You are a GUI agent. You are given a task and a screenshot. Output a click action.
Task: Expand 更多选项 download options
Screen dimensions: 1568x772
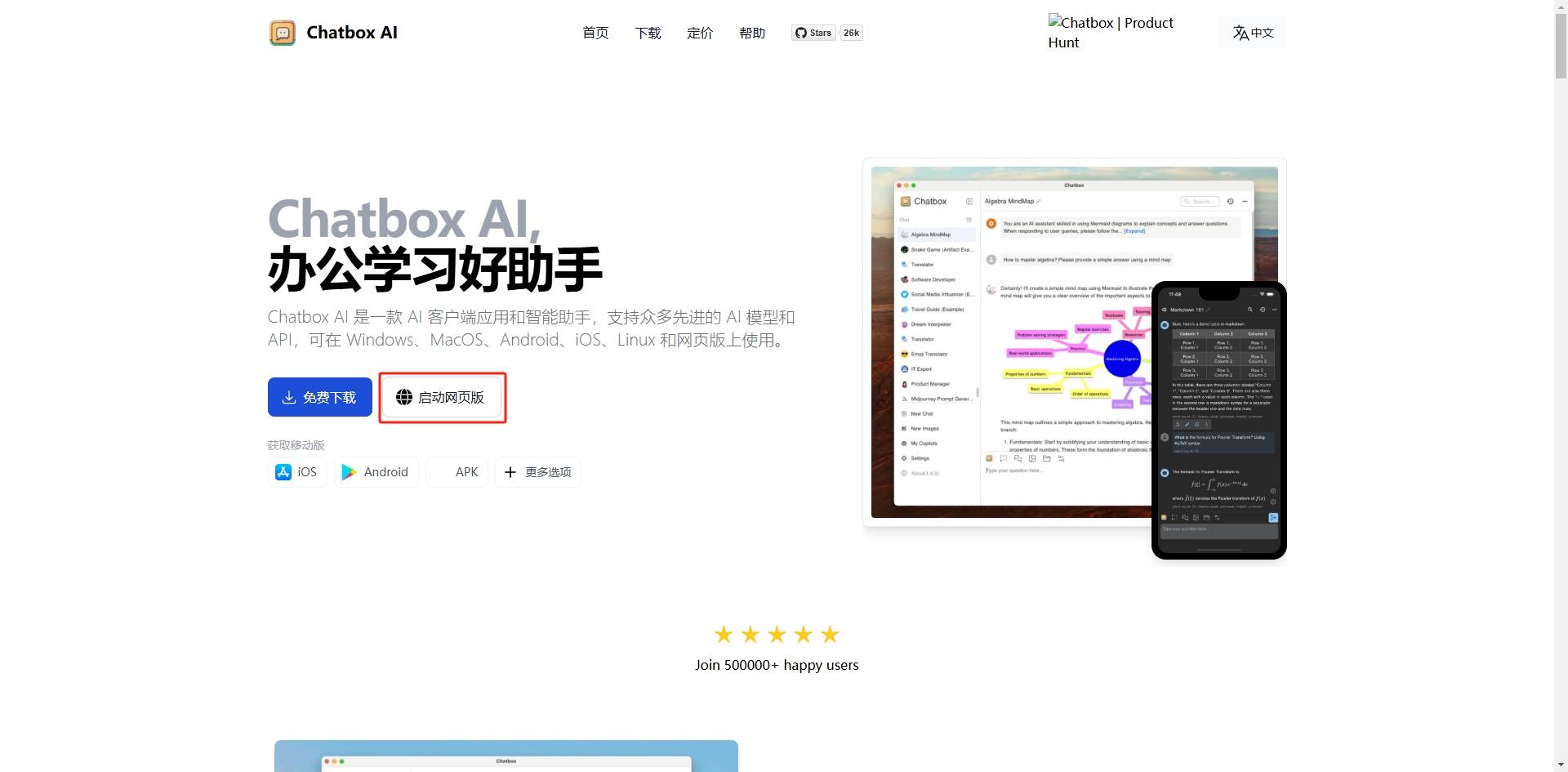pyautogui.click(x=537, y=472)
